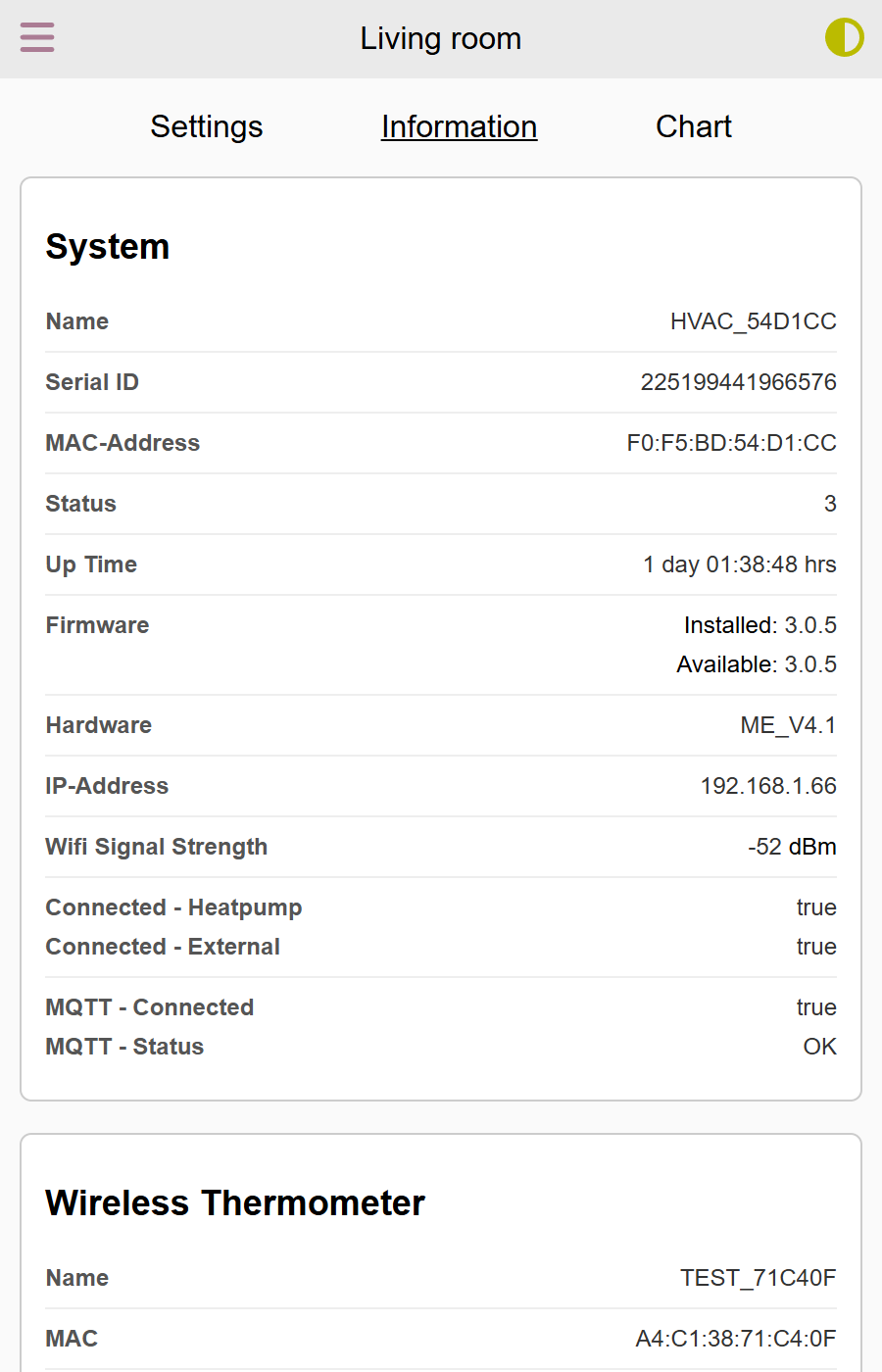Click the Connected - Heatpump true value
The image size is (882, 1372).
pos(815,907)
